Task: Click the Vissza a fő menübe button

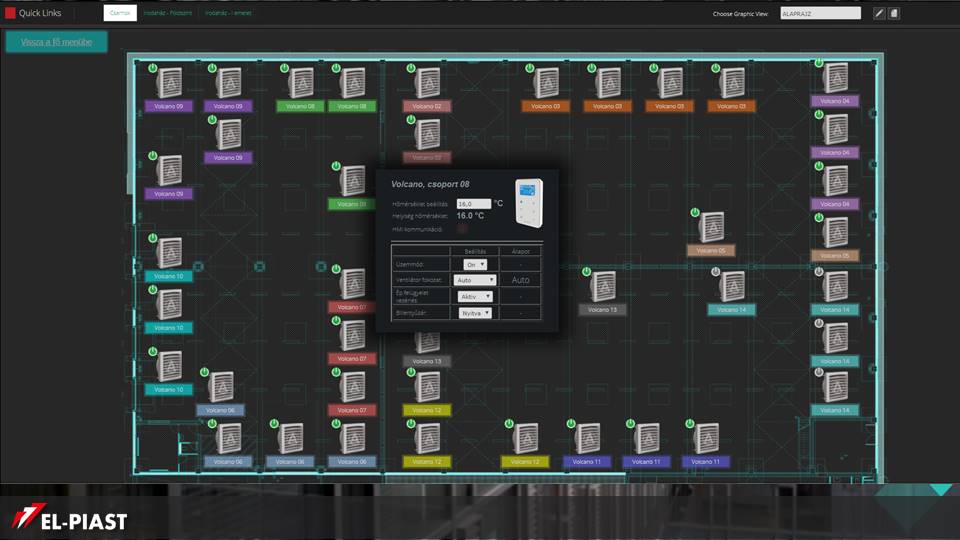Action: tap(56, 42)
